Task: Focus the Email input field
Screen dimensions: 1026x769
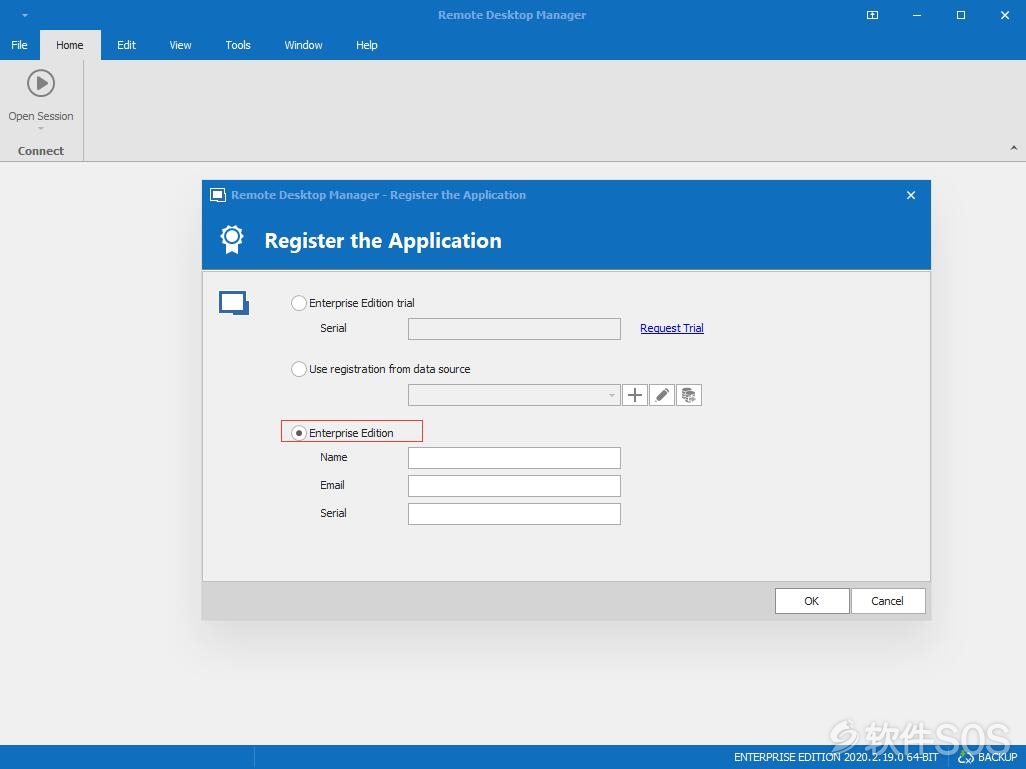Action: tap(514, 486)
